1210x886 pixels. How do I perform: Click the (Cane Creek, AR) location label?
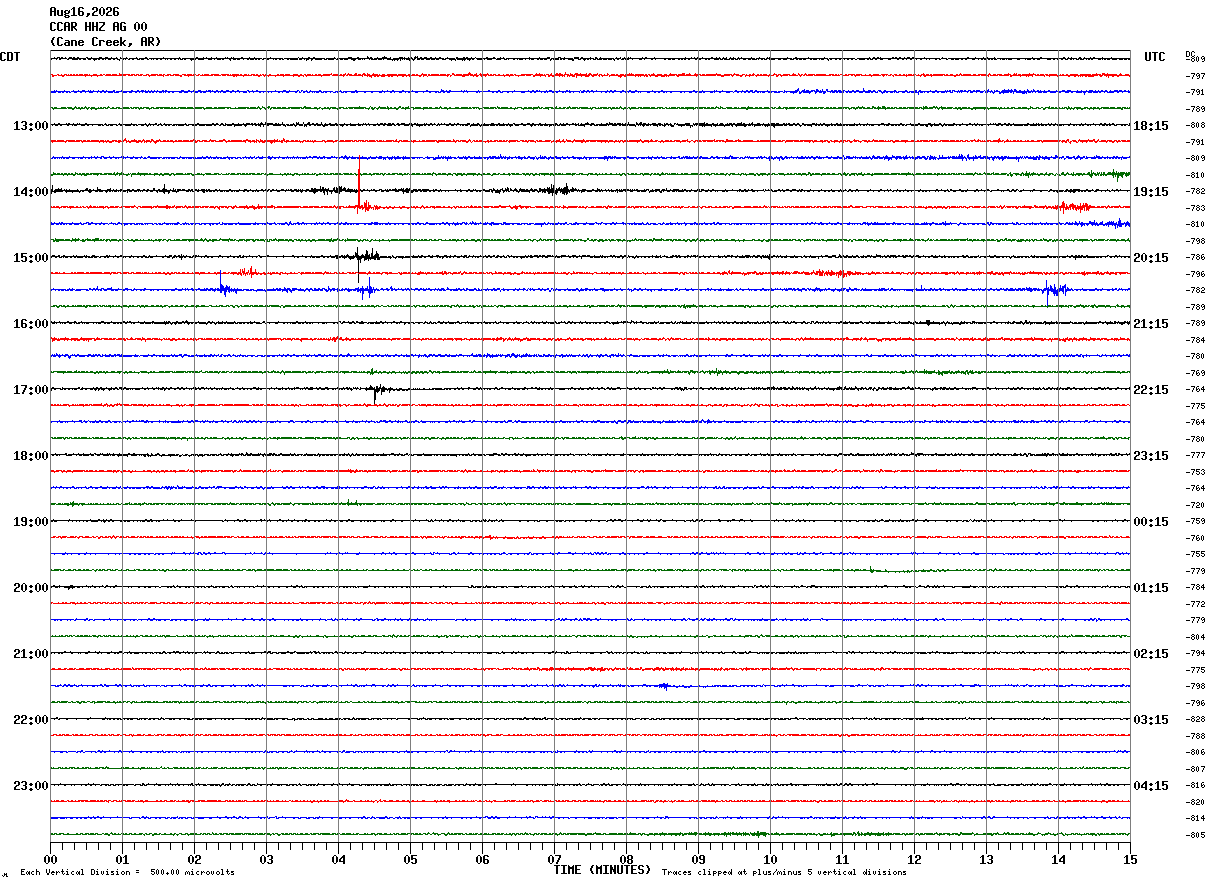pos(105,42)
